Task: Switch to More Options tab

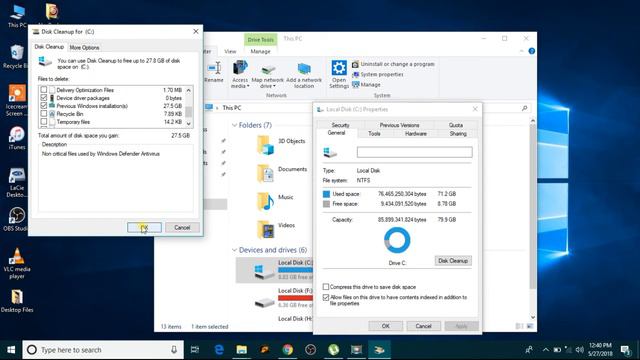Action: click(x=84, y=47)
